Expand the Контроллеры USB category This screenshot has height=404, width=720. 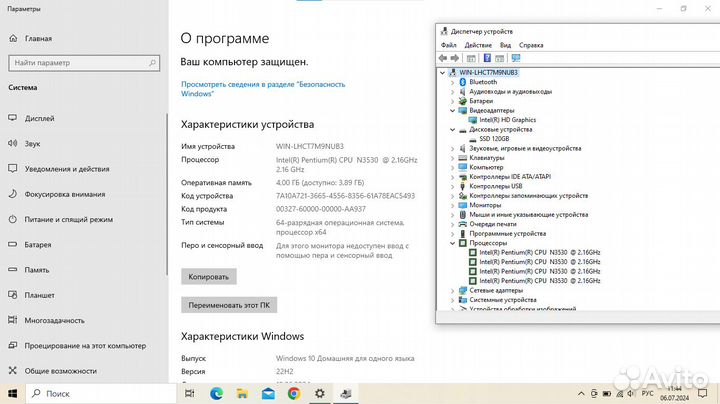click(x=452, y=186)
